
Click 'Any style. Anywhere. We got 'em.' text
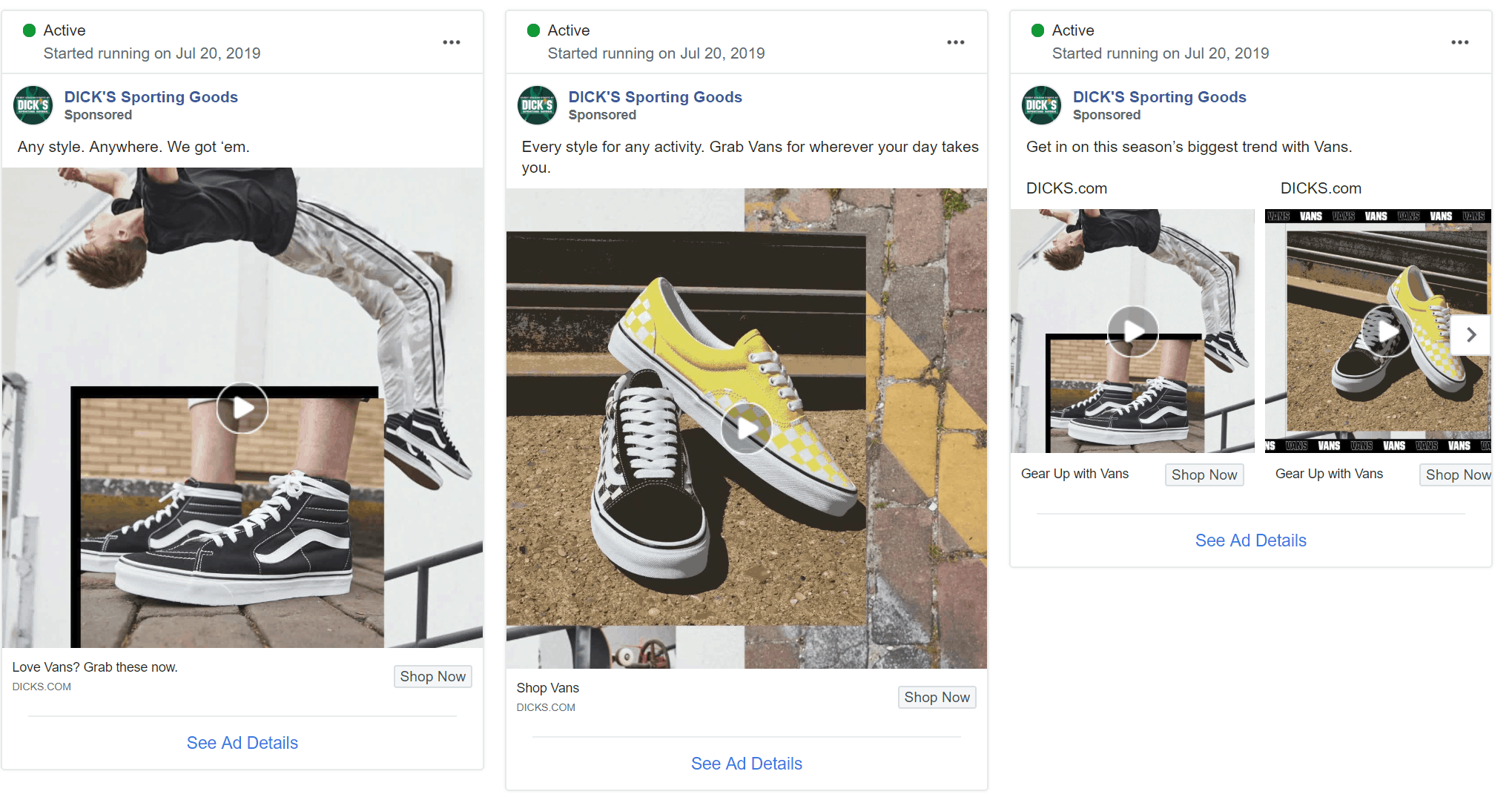[133, 147]
